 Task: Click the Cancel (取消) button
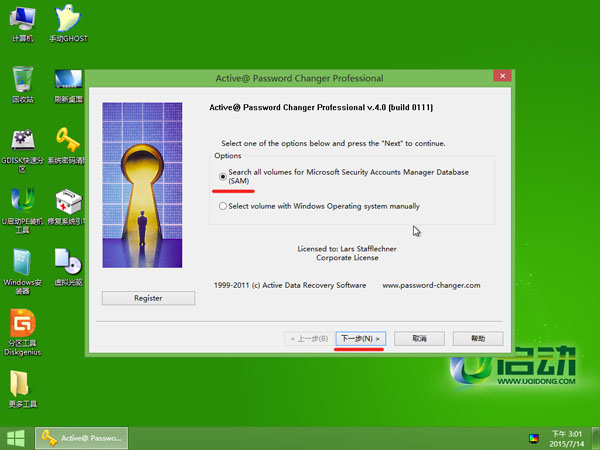[419, 339]
